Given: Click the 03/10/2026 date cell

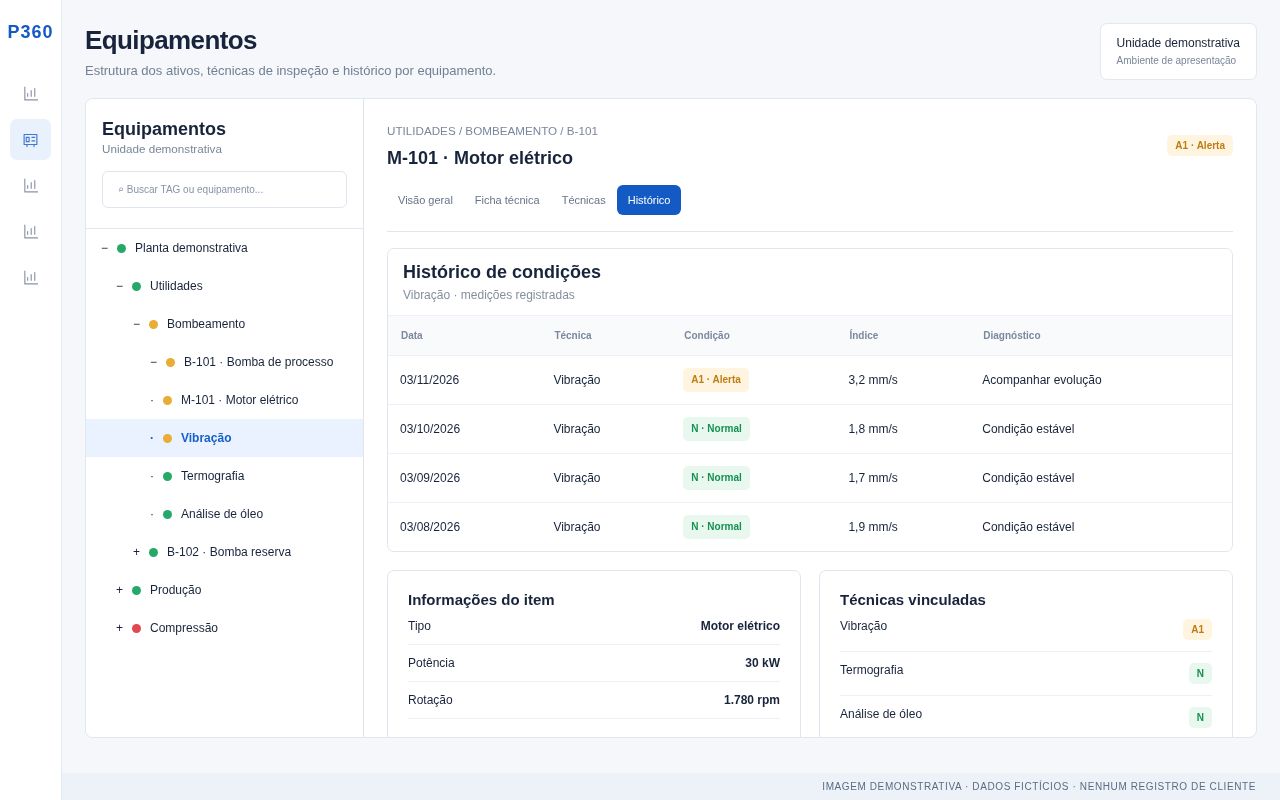Looking at the screenshot, I should tap(430, 429).
